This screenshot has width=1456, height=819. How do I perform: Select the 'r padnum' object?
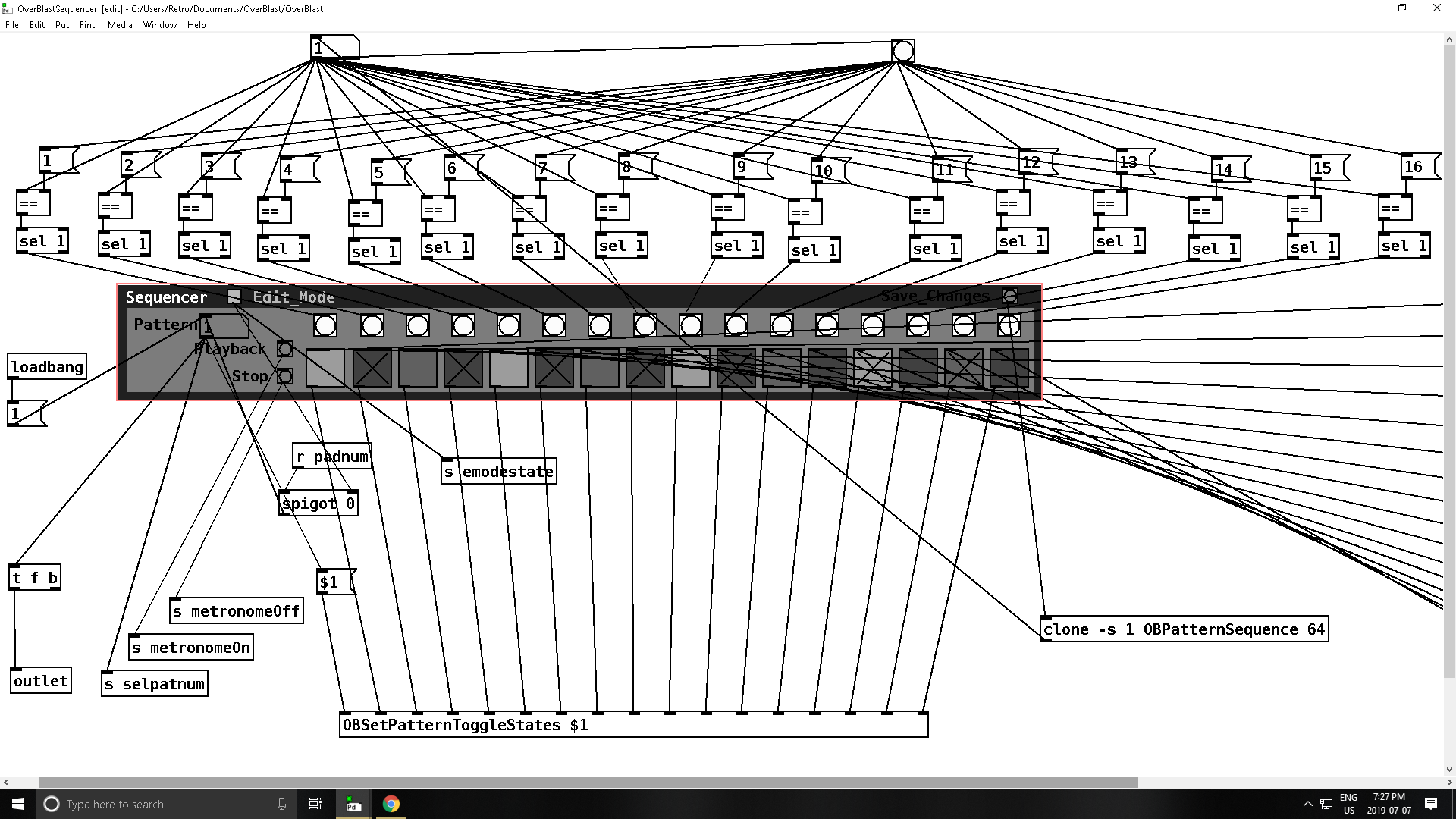[332, 457]
